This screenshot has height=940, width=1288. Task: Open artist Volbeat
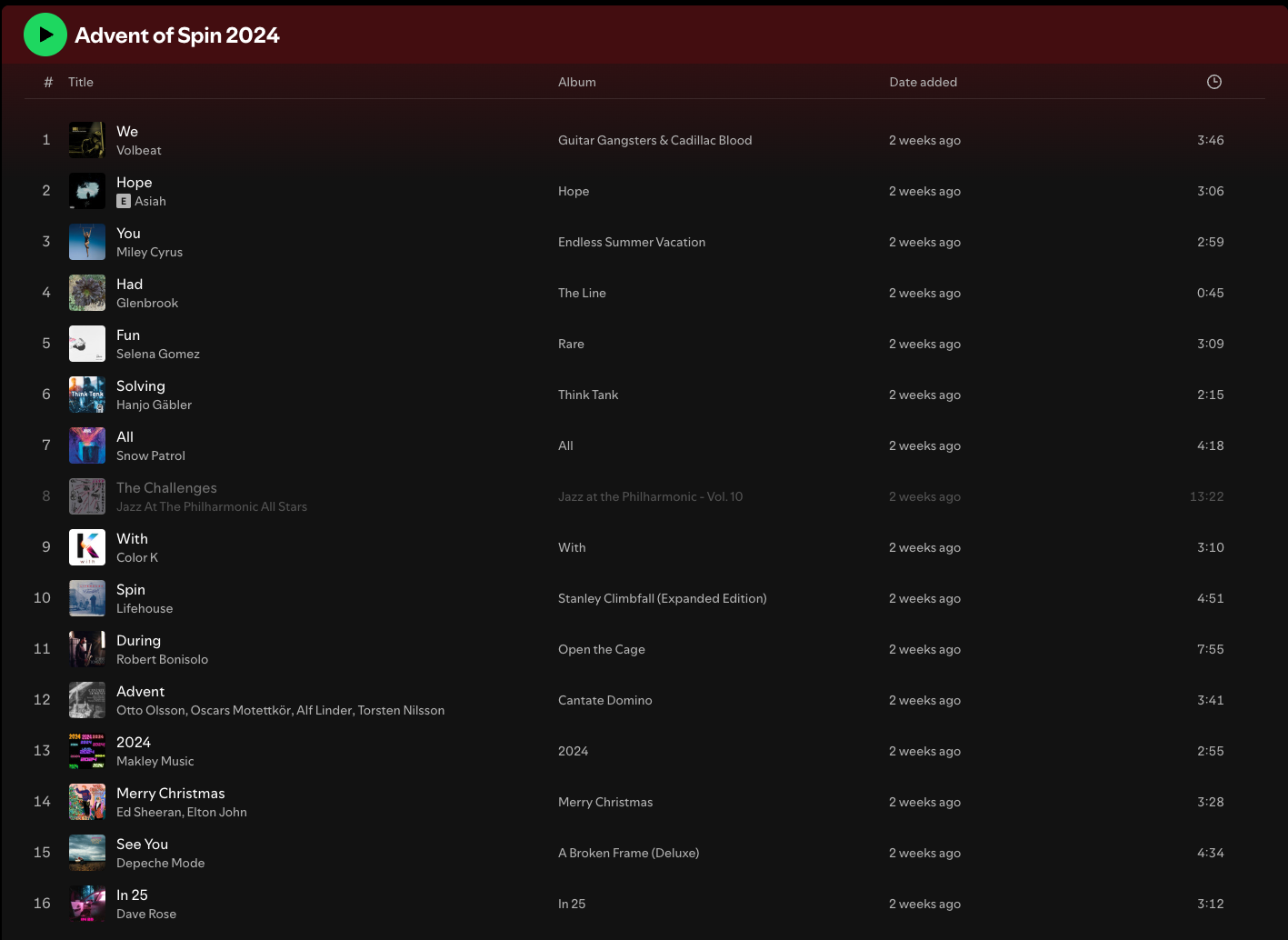tap(139, 151)
